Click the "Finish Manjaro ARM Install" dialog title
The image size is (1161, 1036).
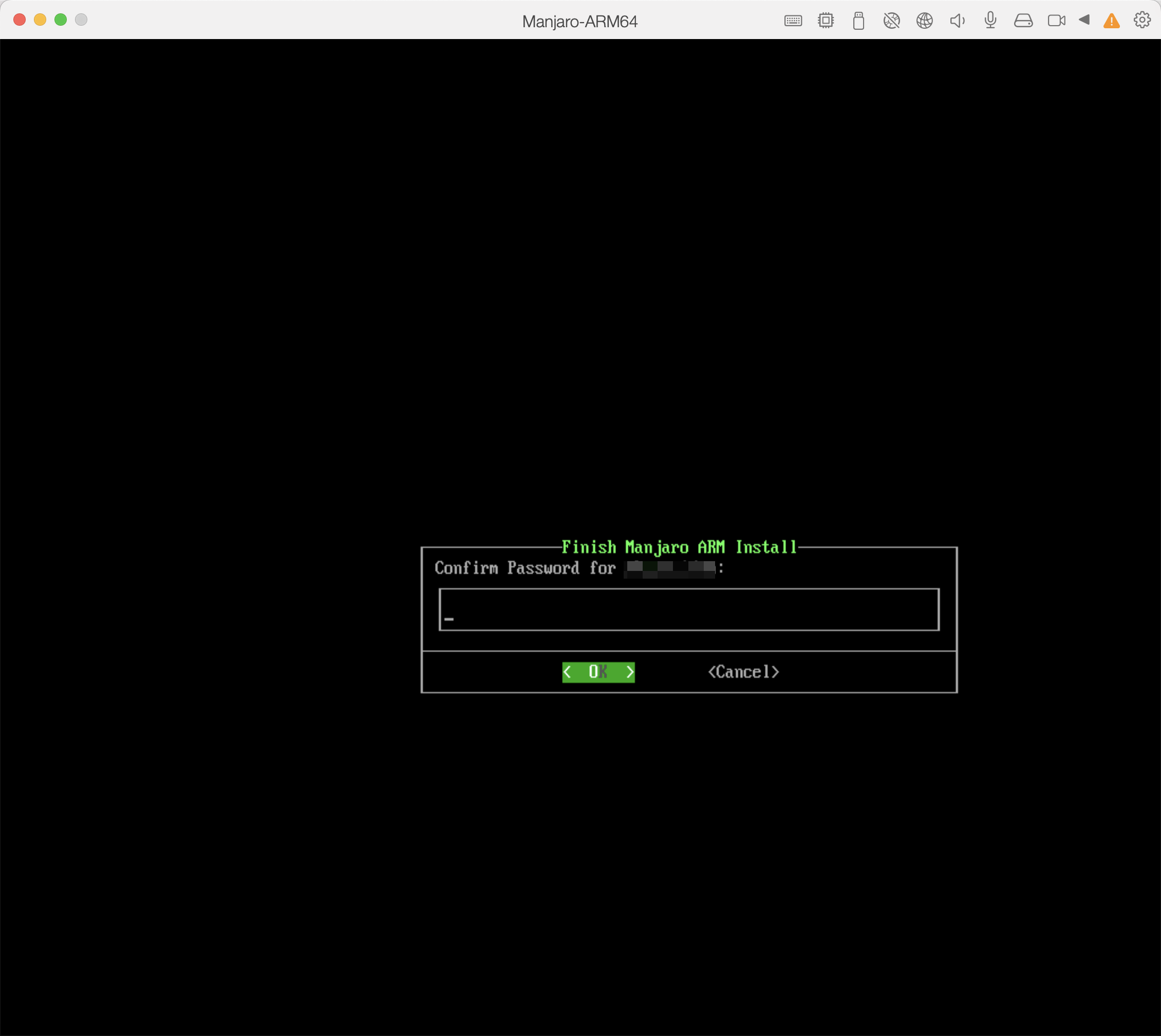pyautogui.click(x=679, y=548)
